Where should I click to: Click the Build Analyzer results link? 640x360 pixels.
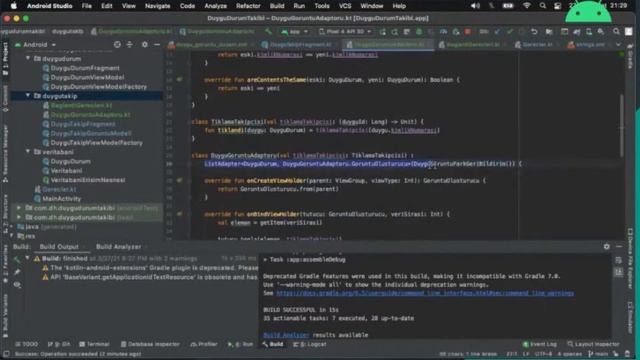(286, 335)
